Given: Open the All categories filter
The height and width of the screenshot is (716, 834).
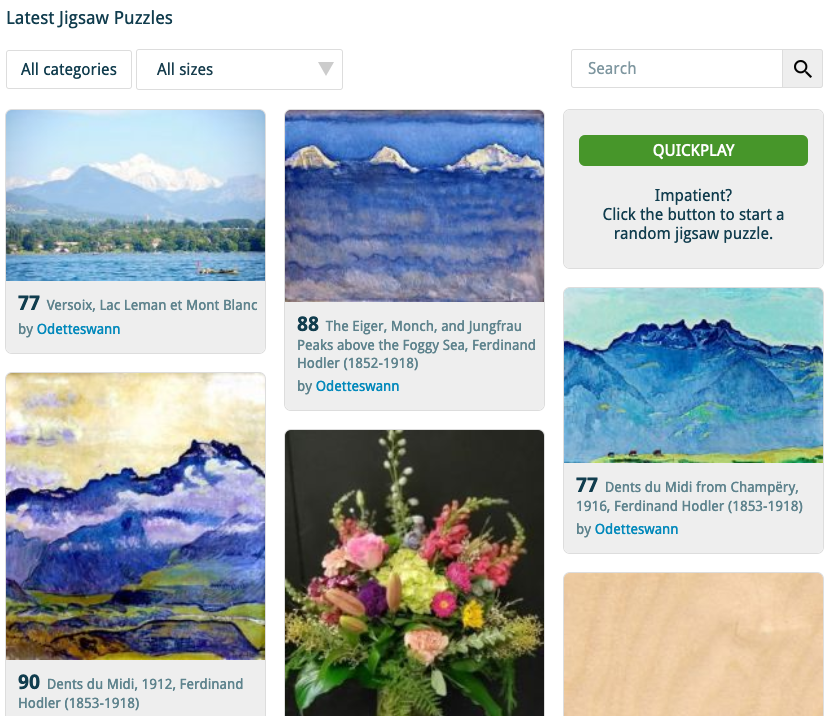Looking at the screenshot, I should [x=69, y=69].
